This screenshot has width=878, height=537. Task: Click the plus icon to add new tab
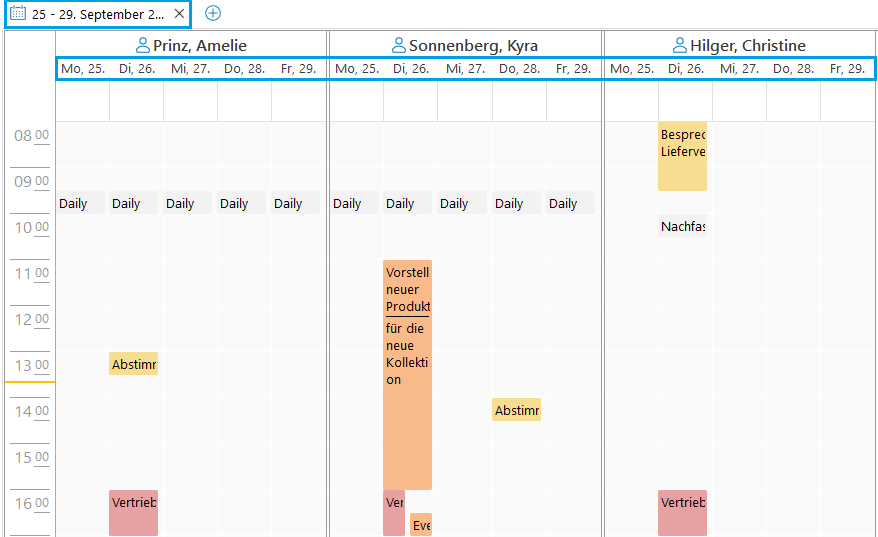pos(213,14)
